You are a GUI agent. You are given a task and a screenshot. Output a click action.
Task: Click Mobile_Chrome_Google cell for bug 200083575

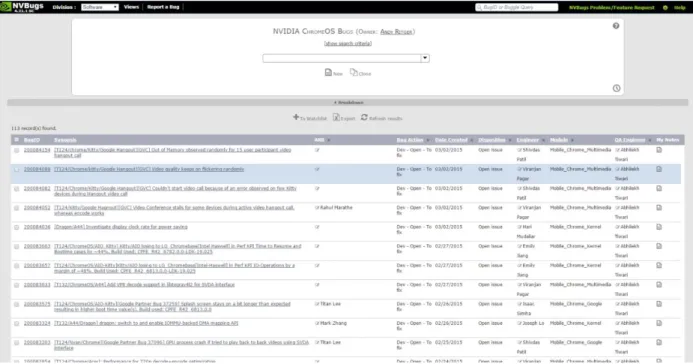click(576, 304)
